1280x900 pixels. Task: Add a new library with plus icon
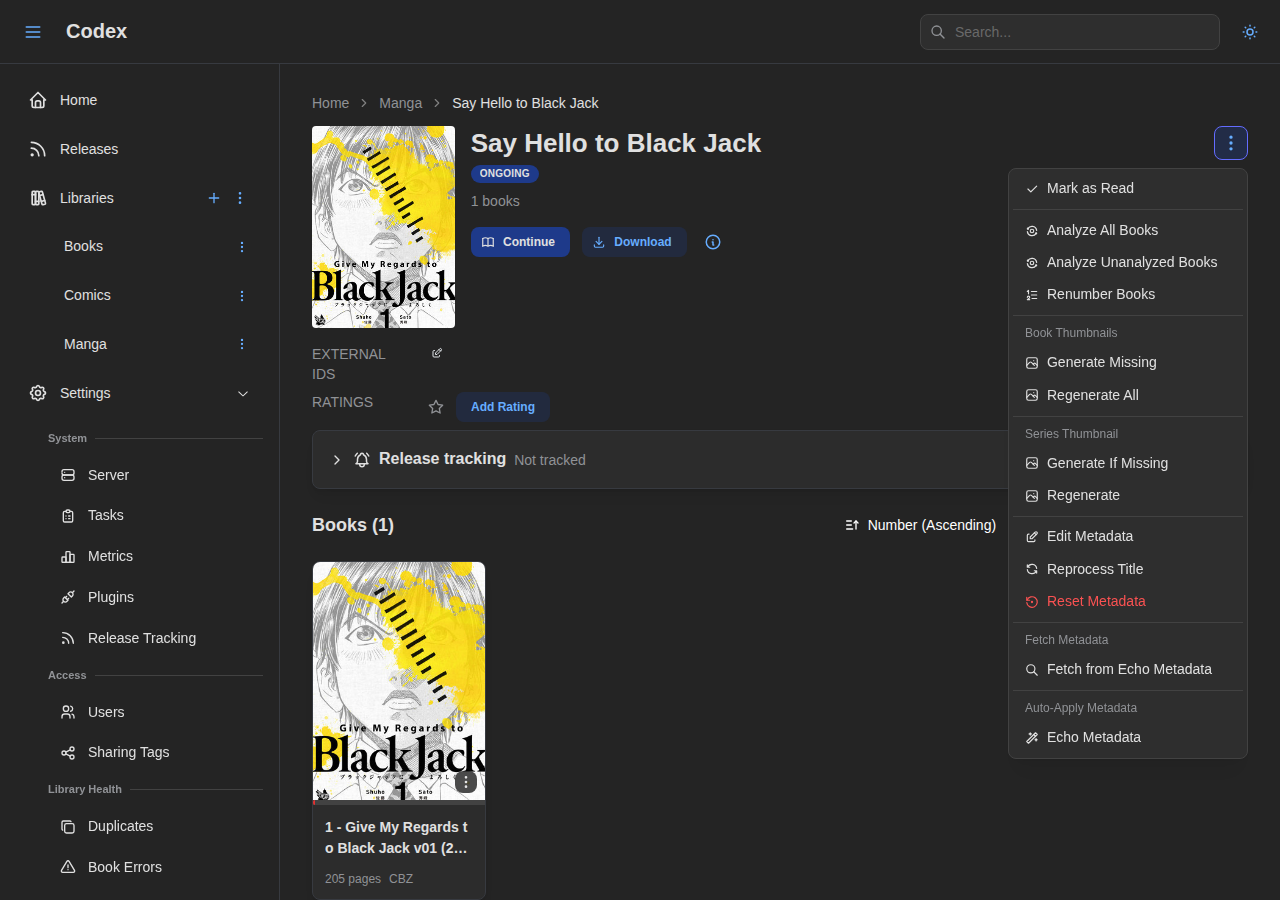pyautogui.click(x=213, y=198)
